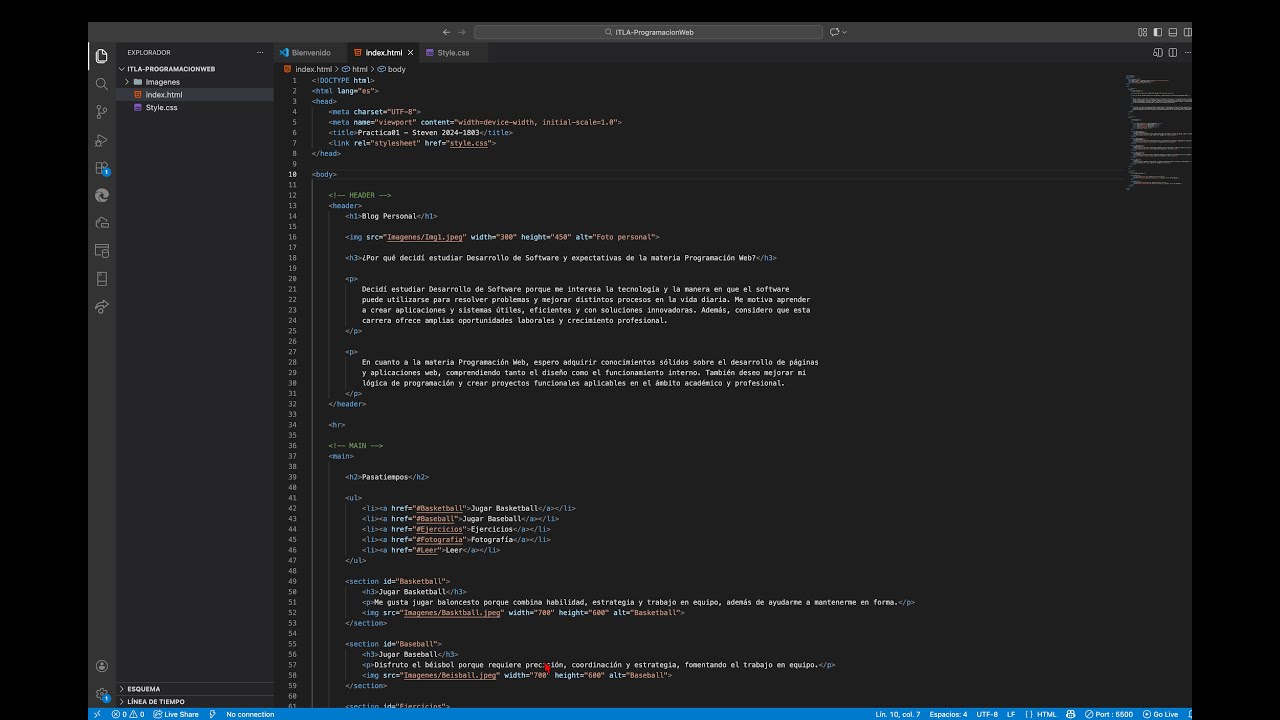
Task: Click the open preview to the side icon
Action: click(1158, 52)
